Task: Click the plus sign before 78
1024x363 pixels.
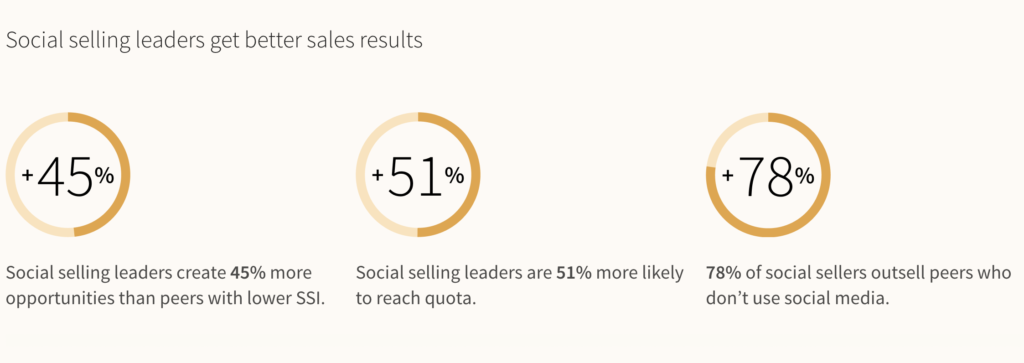Action: click(728, 176)
